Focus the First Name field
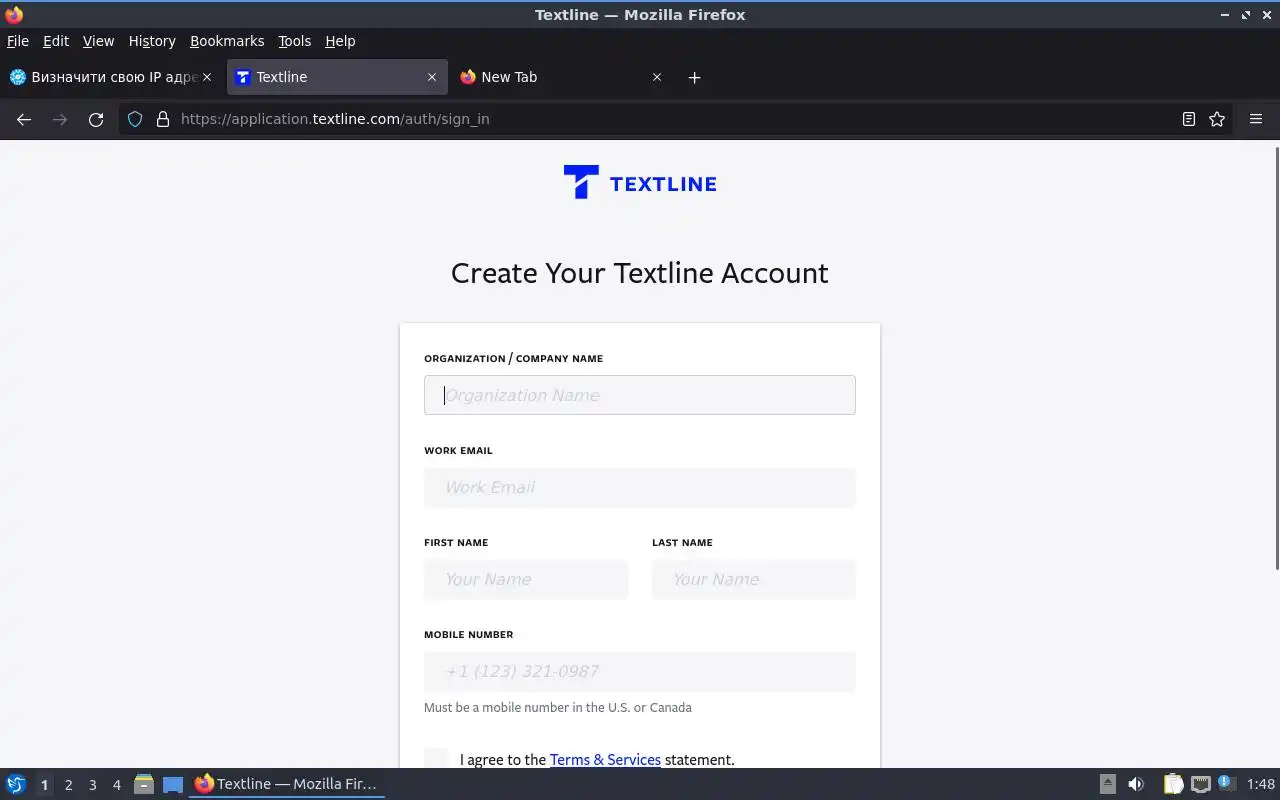 click(526, 579)
